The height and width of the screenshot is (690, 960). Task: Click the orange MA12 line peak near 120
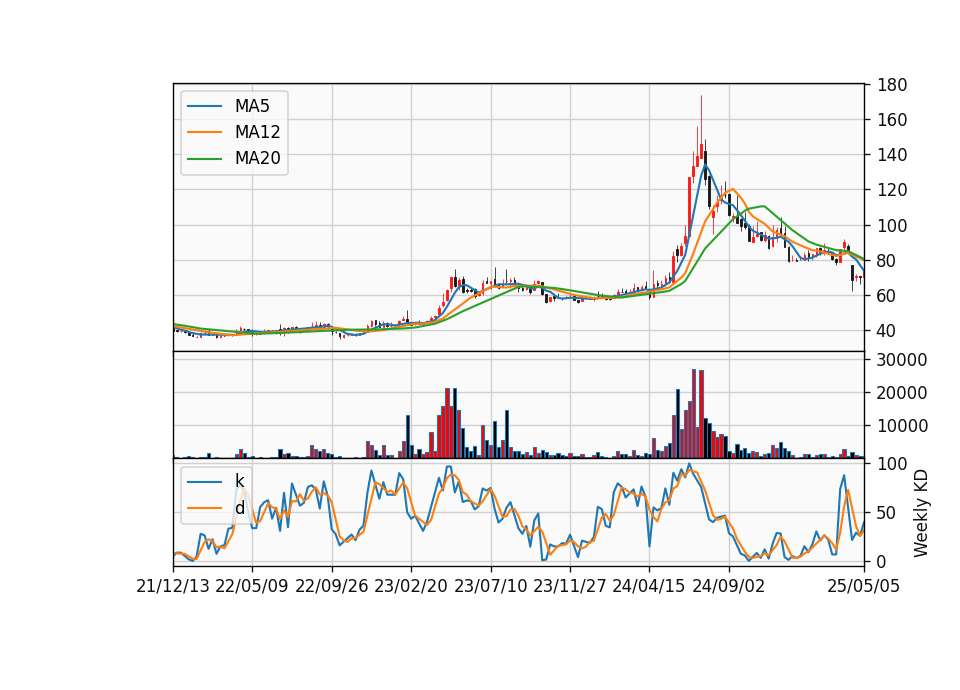coord(732,189)
